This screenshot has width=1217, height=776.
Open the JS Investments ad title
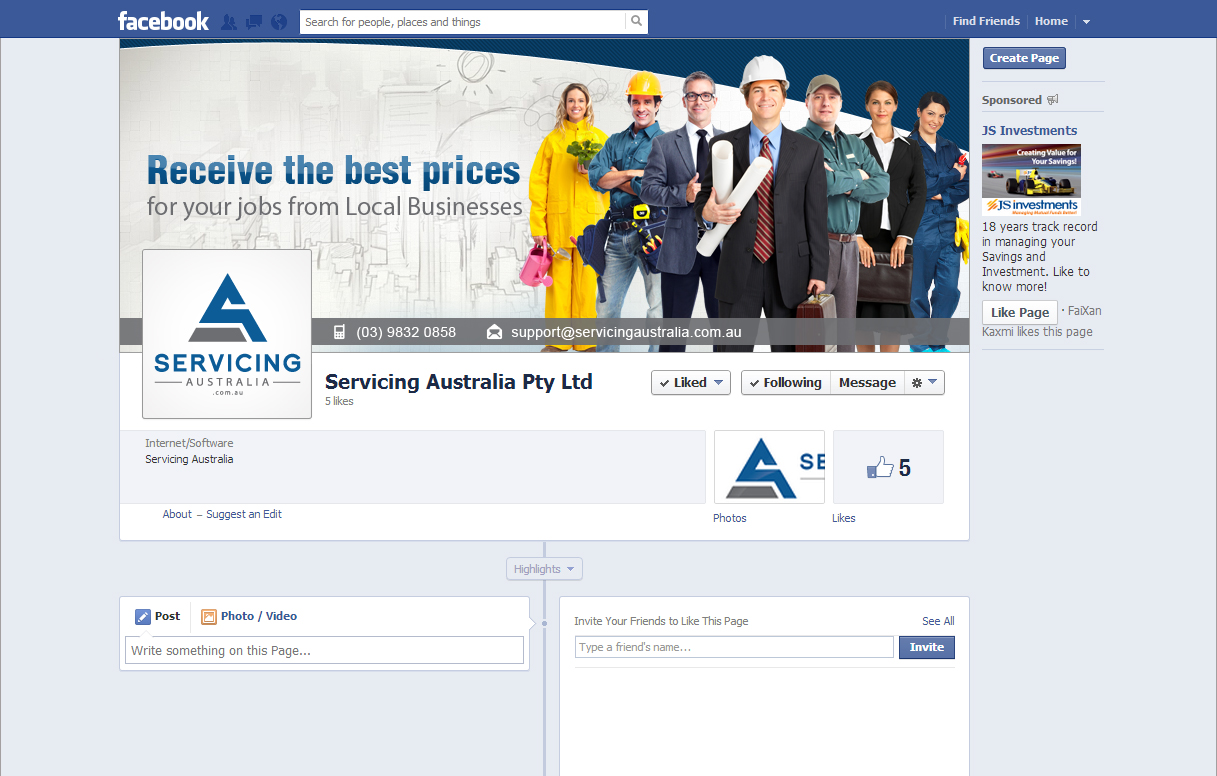click(x=1029, y=130)
